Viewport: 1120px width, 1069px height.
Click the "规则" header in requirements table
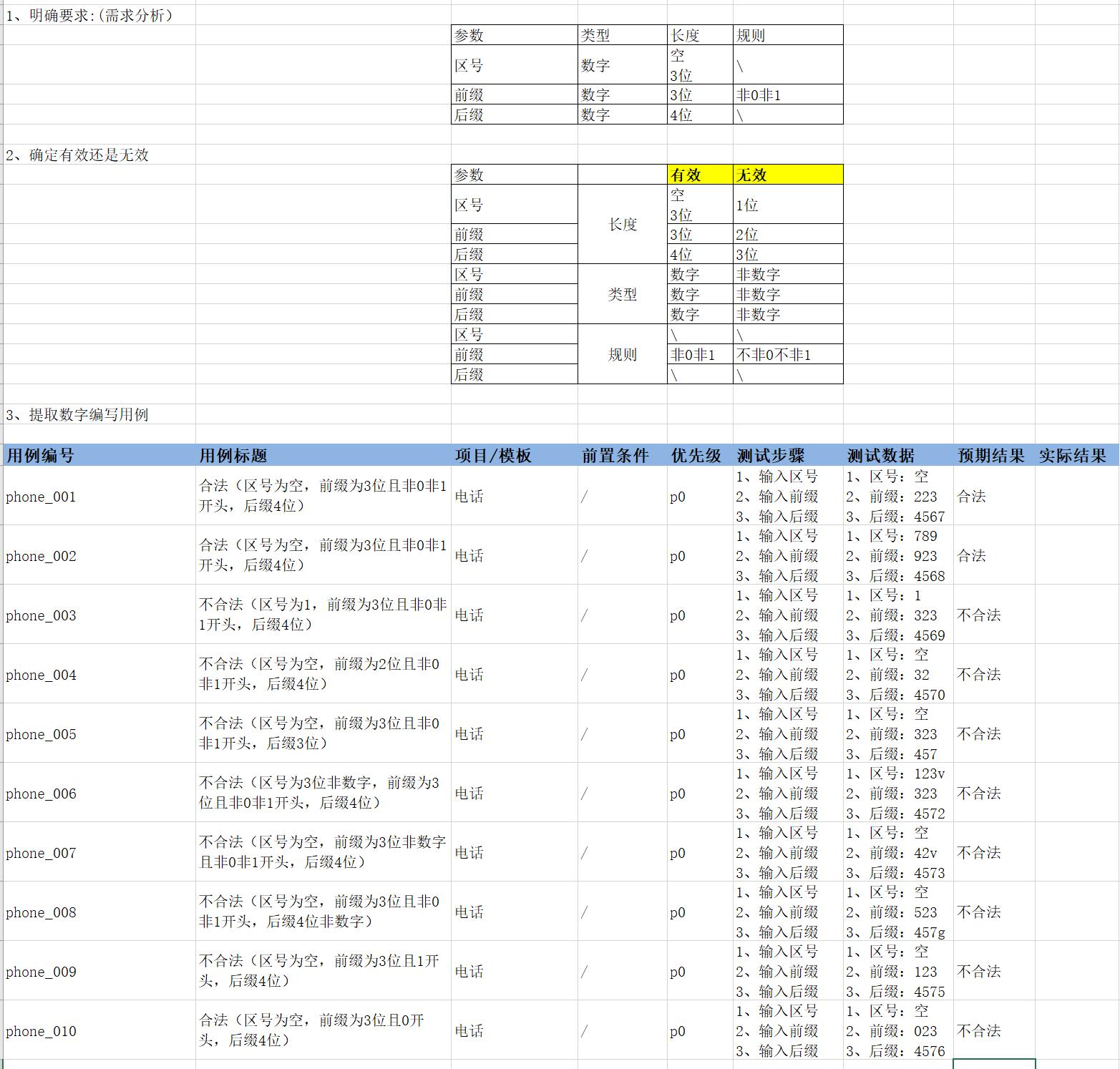click(788, 35)
